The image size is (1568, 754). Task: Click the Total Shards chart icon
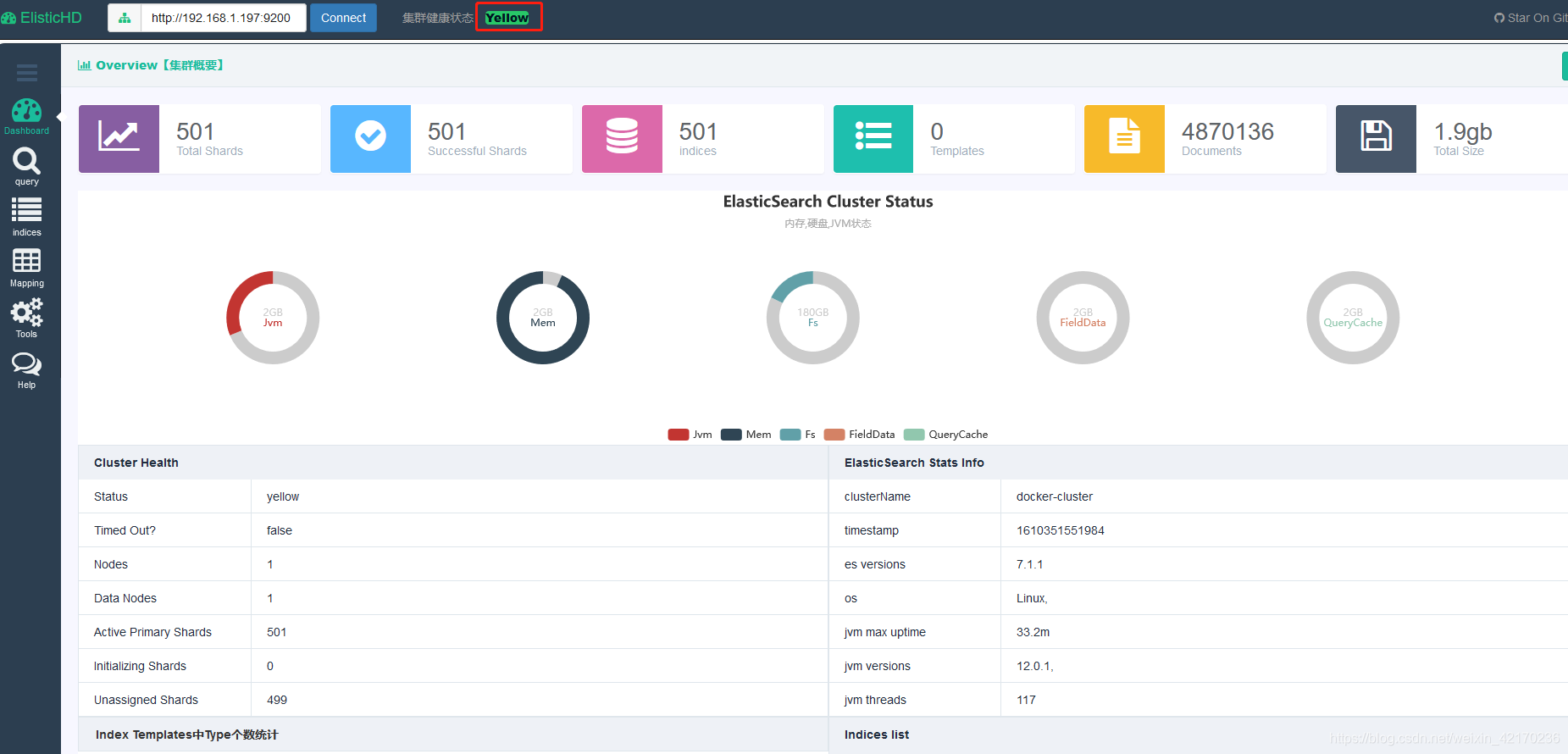pos(119,139)
